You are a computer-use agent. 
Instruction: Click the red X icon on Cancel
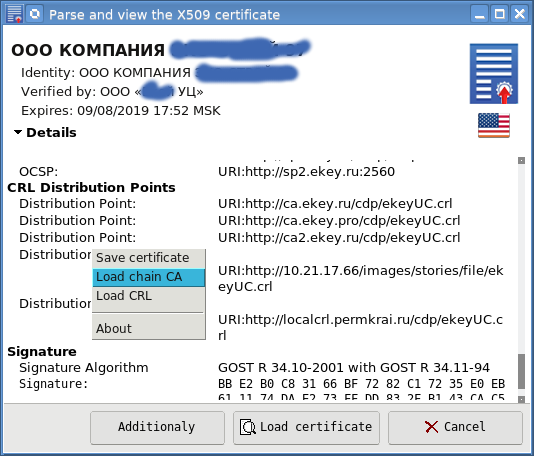[431, 427]
